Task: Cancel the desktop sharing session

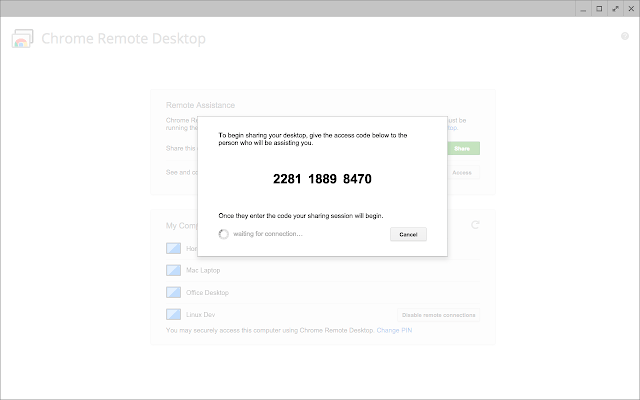Action: (408, 234)
